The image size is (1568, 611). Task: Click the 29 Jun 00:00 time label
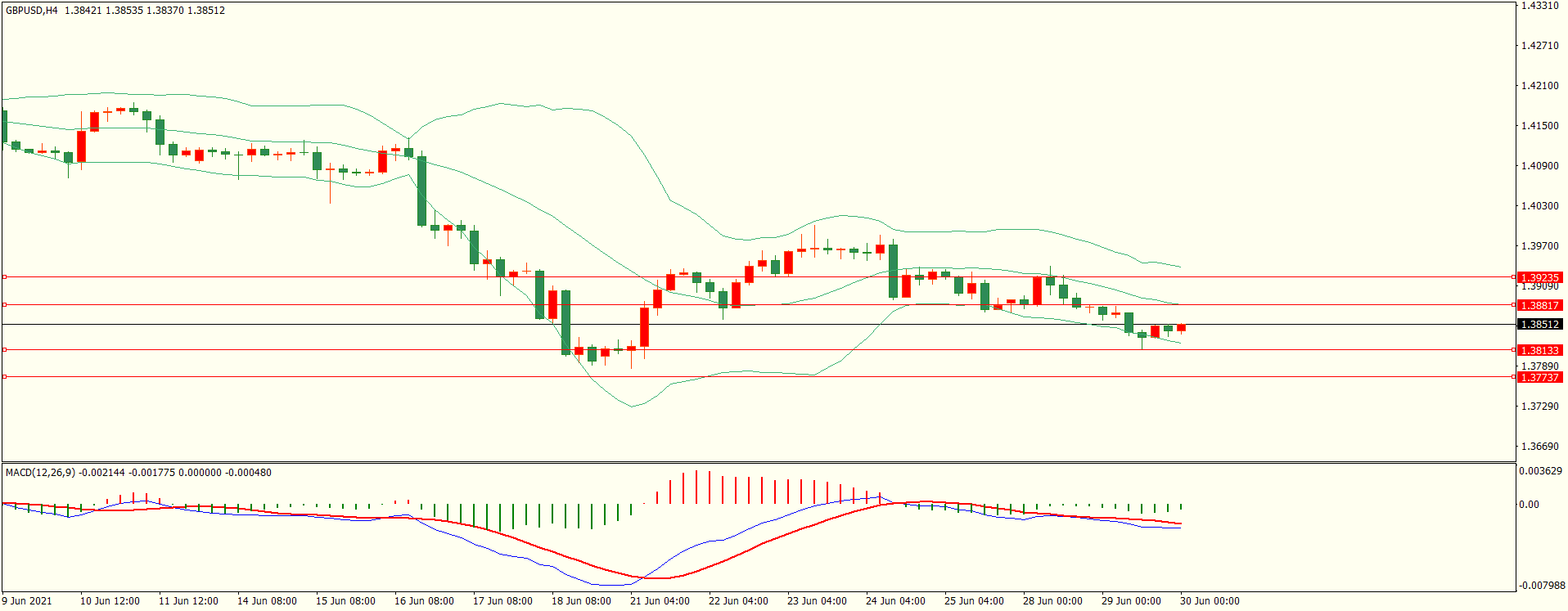1131,601
